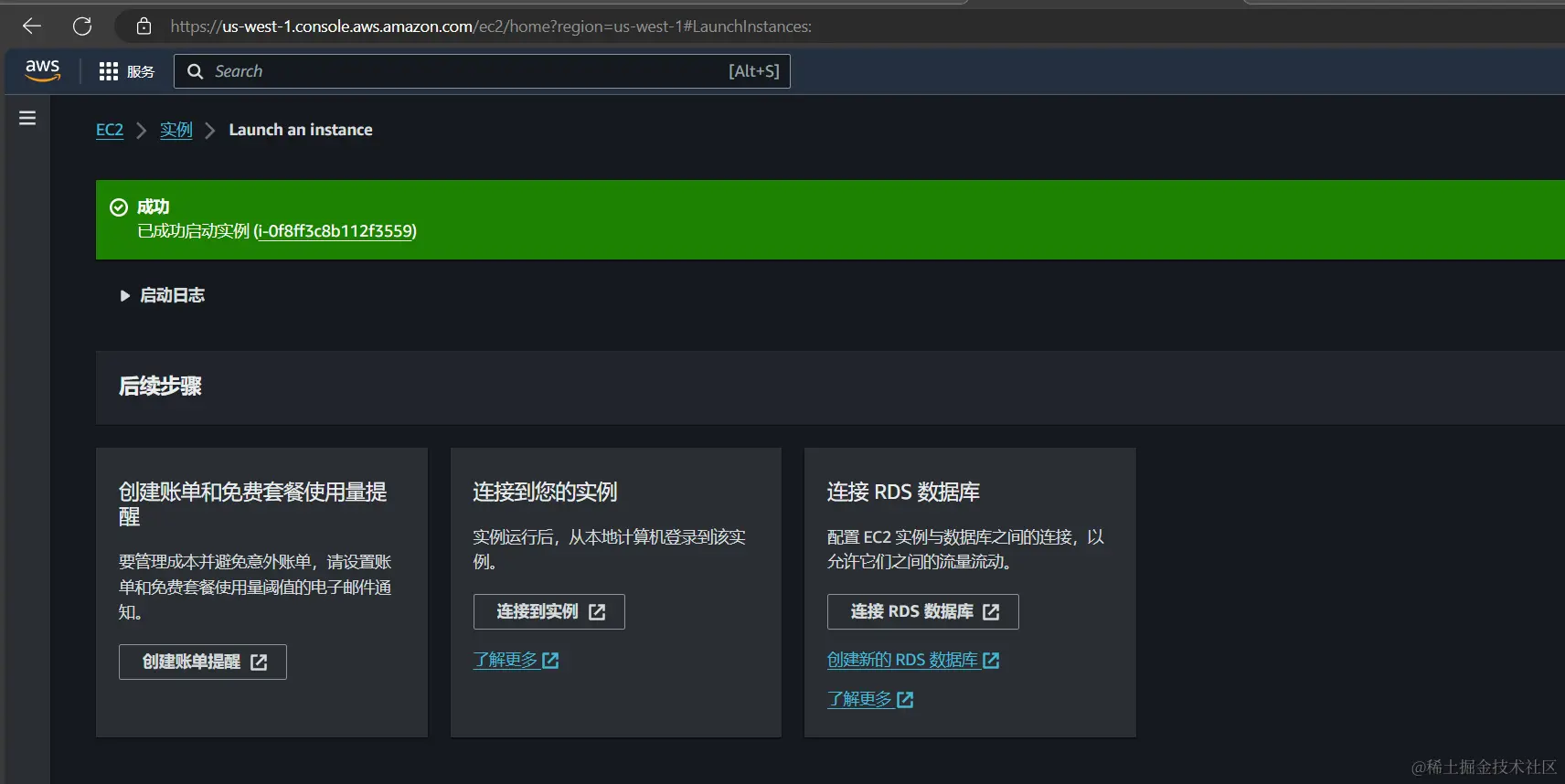Open 了解更多 link under 连接到您的实例
Image resolution: width=1565 pixels, height=784 pixels.
coord(516,660)
